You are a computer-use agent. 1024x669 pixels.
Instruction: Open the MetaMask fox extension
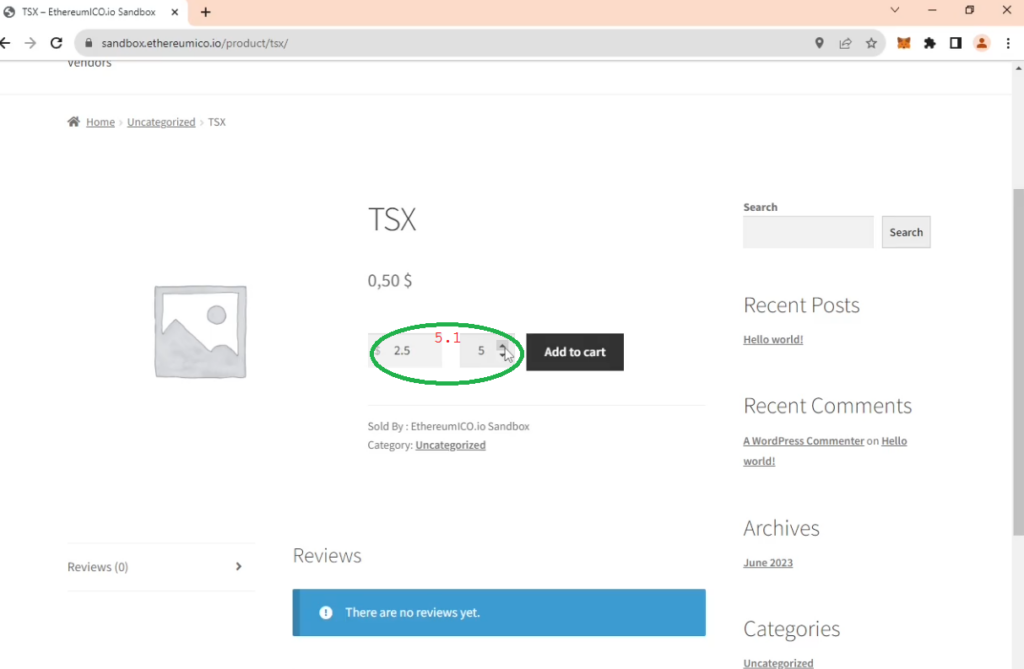(x=903, y=43)
